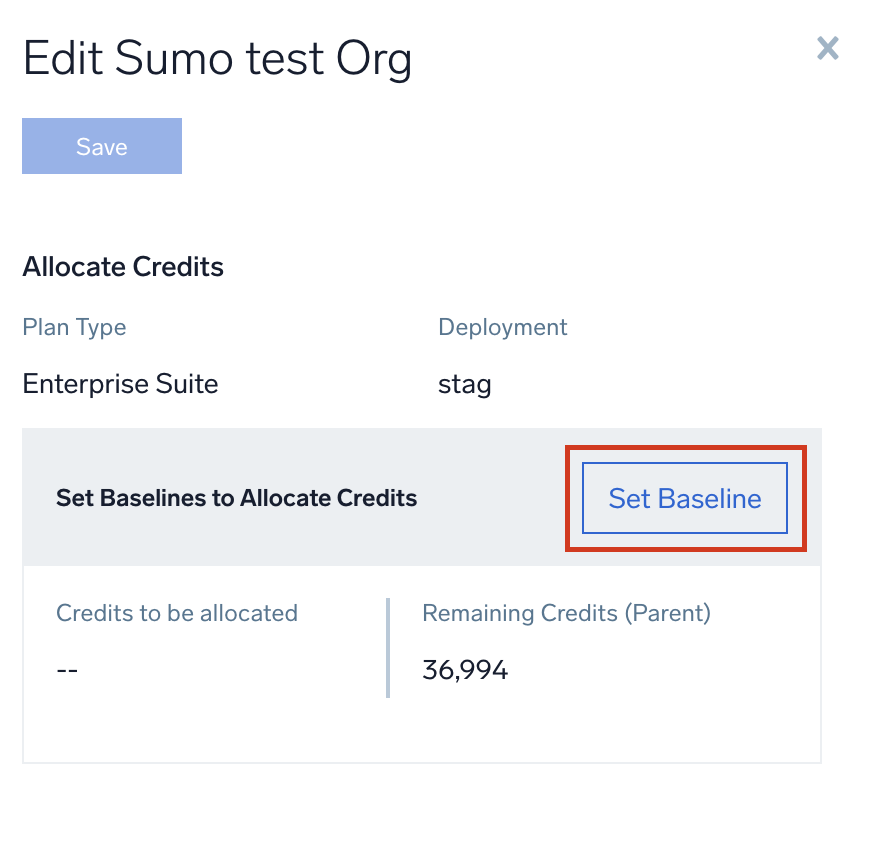
Task: Select the Enterprise Suite plan value
Action: click(119, 383)
